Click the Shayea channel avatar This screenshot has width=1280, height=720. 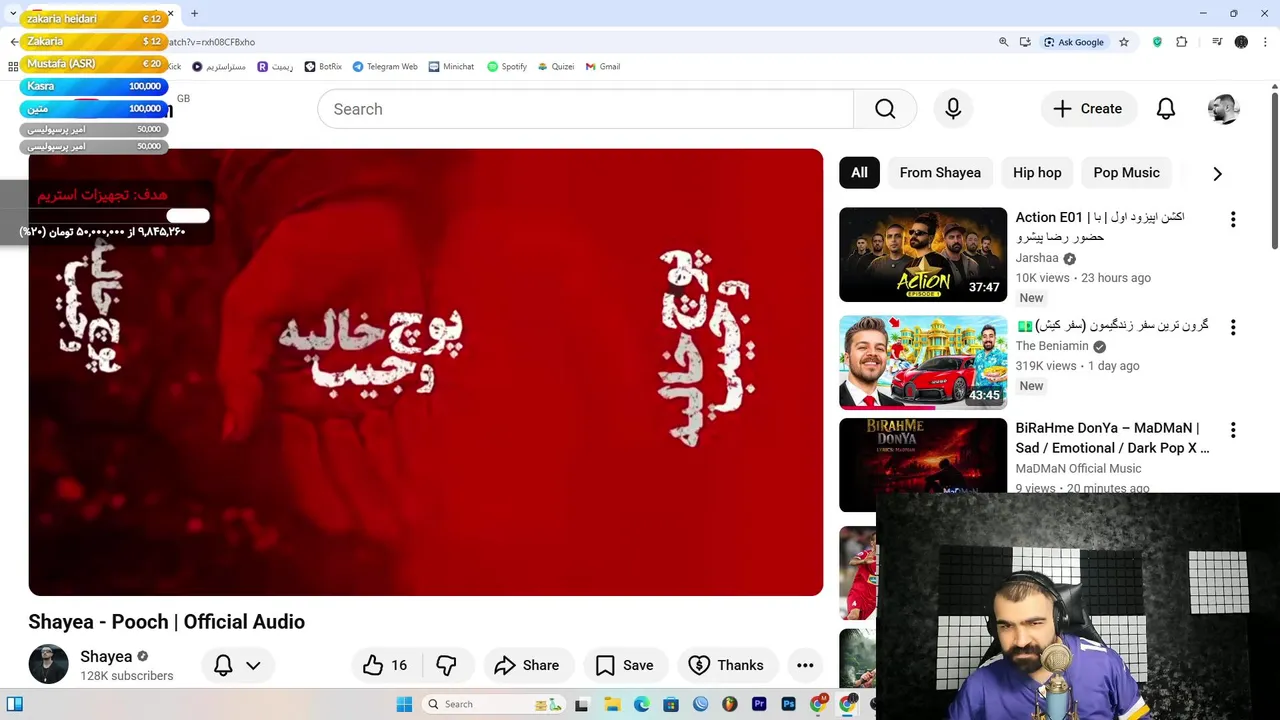(x=48, y=665)
